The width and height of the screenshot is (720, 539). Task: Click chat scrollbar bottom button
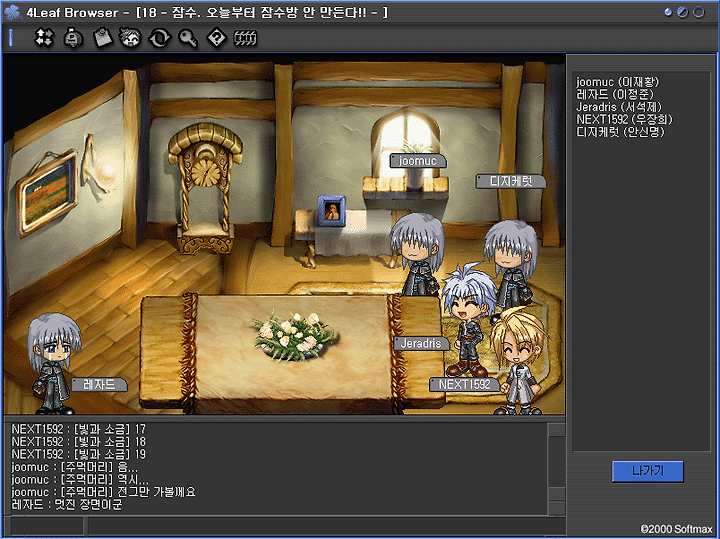(557, 508)
